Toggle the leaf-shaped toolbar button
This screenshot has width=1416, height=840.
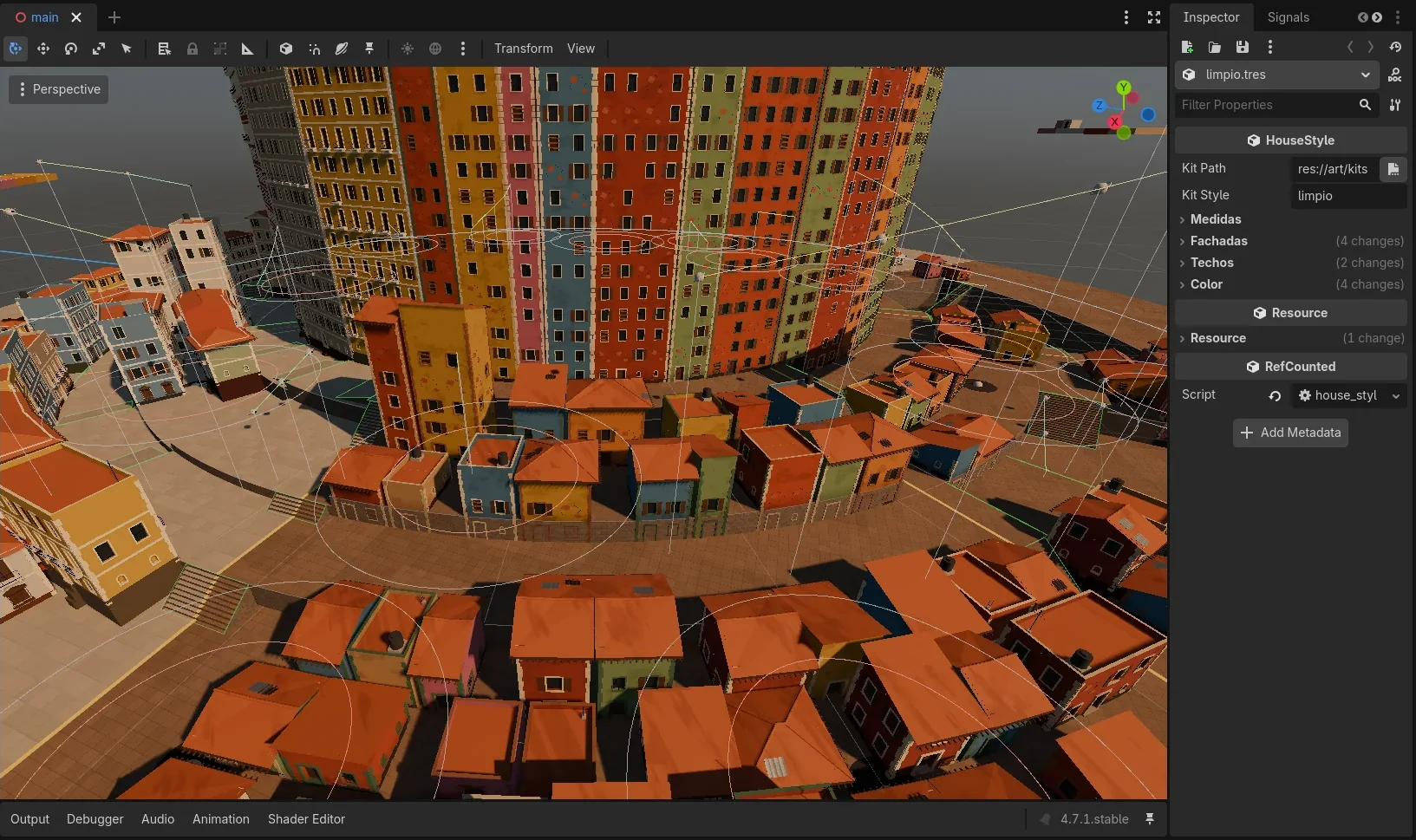pos(342,49)
